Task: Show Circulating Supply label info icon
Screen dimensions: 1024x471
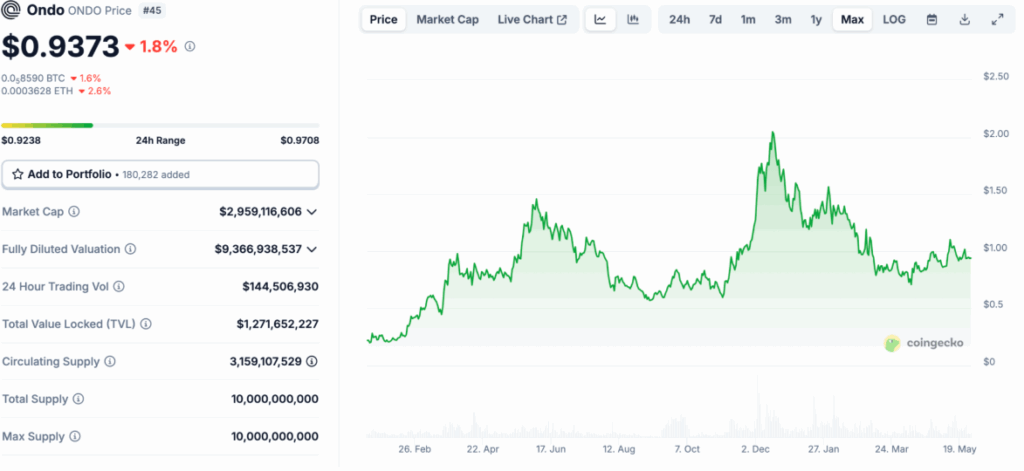Action: 110,361
